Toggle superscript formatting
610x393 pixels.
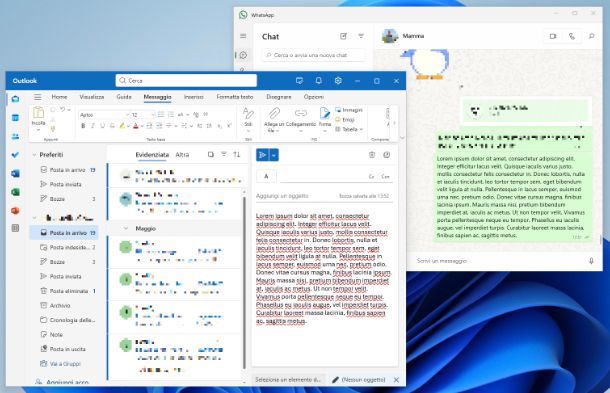[229, 126]
